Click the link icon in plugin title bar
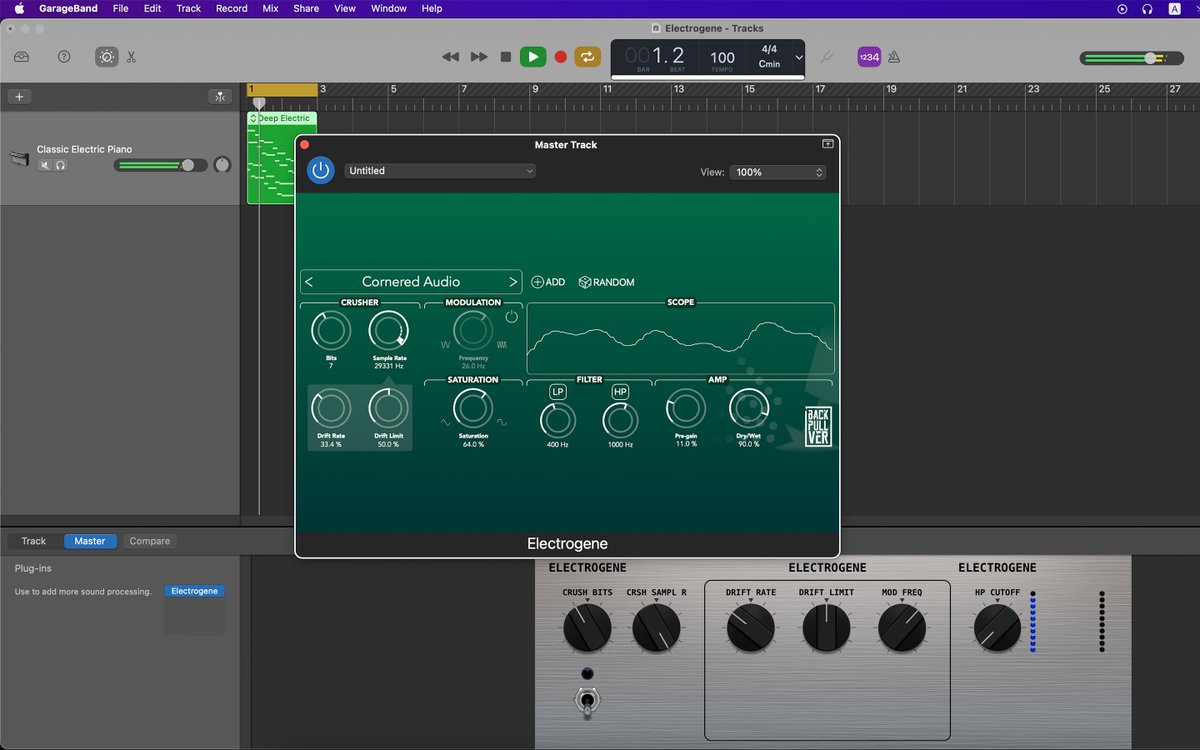The image size is (1200, 750). click(x=828, y=144)
